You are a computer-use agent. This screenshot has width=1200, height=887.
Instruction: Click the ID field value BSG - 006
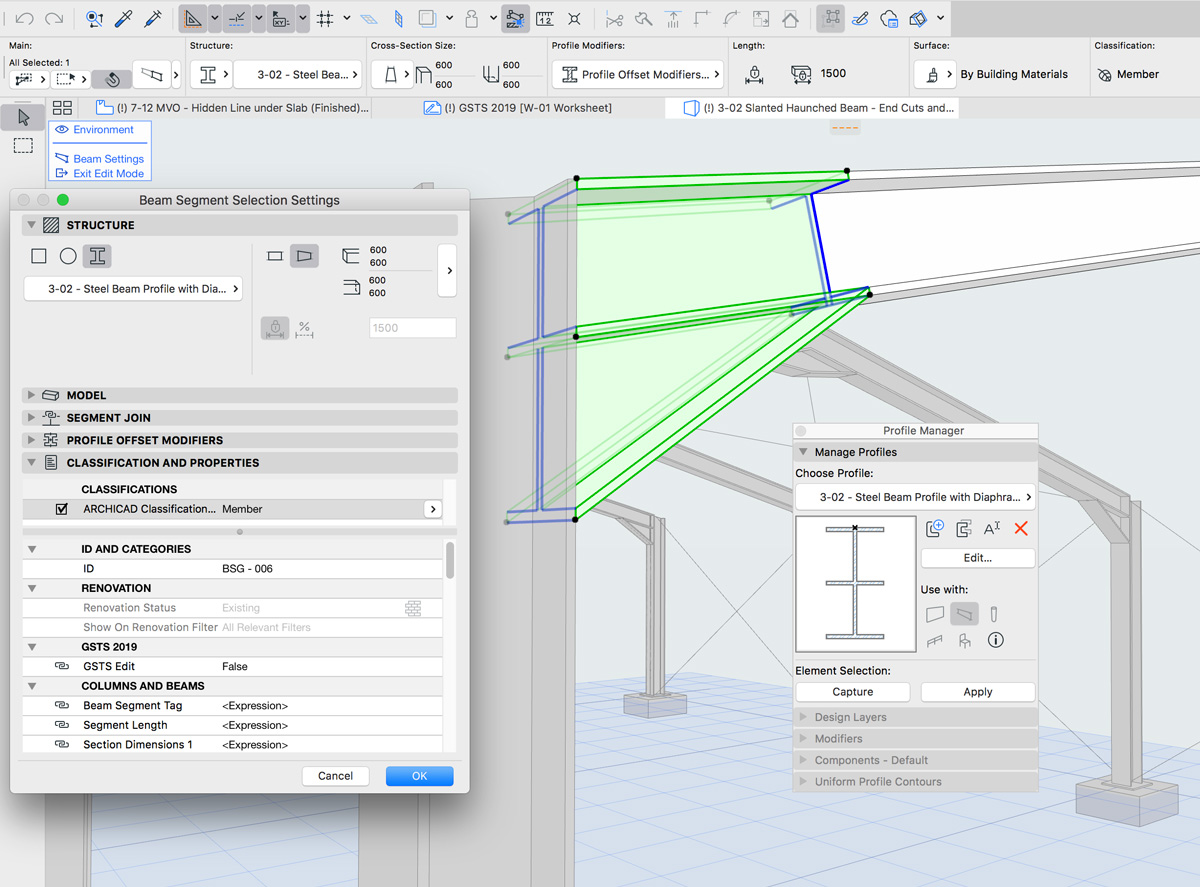coord(247,568)
